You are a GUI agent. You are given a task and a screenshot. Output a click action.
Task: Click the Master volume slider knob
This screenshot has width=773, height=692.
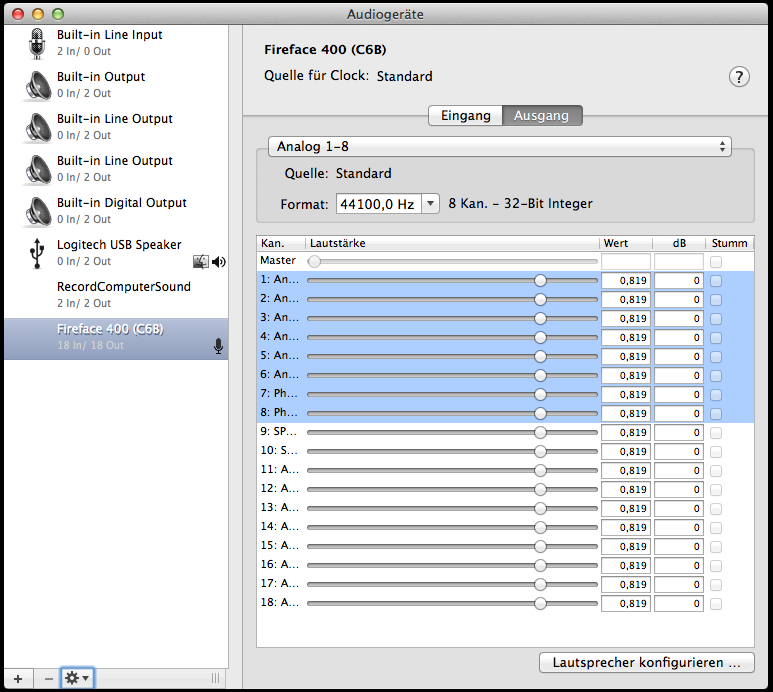314,262
